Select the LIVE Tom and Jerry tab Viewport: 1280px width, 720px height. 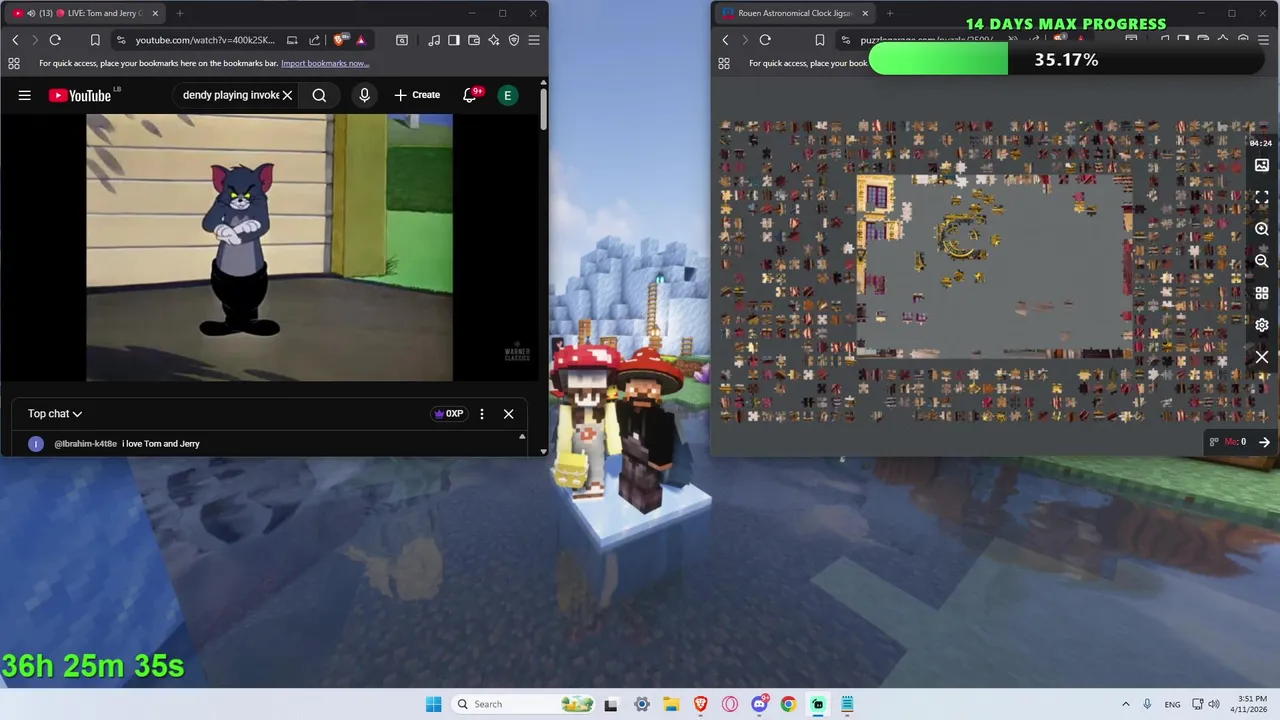point(87,13)
